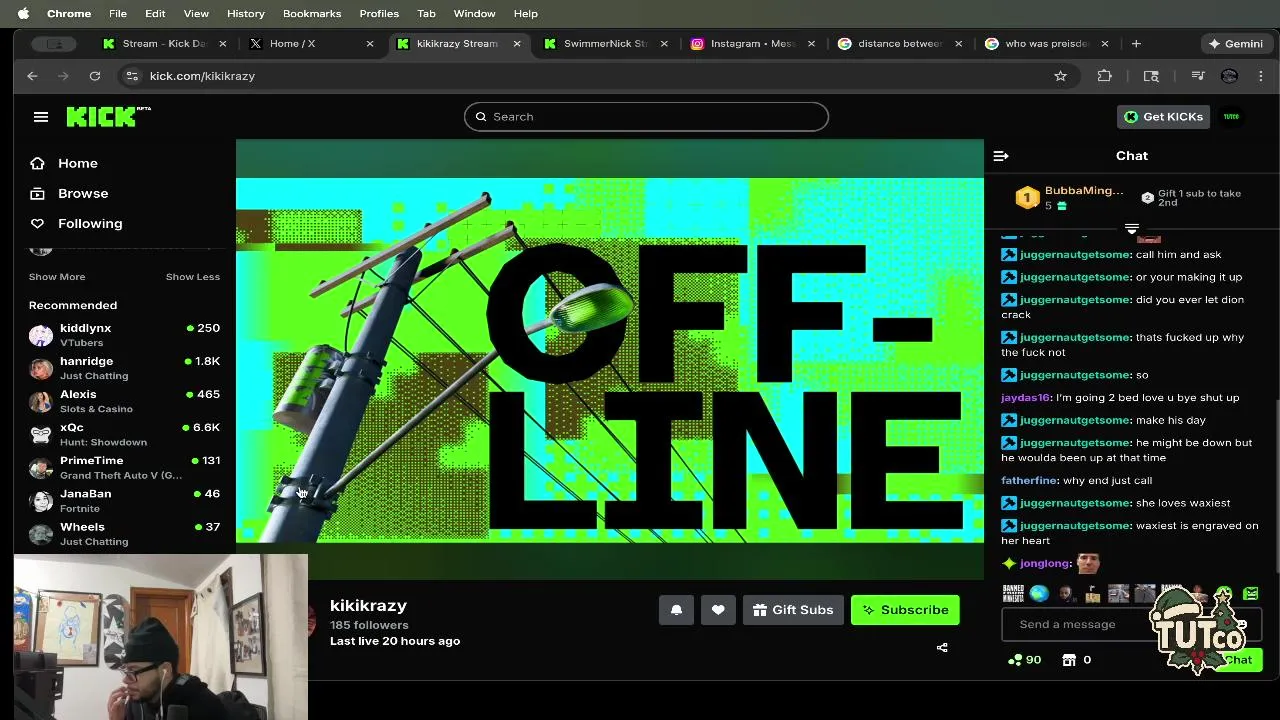Open Following in the sidebar
Image resolution: width=1280 pixels, height=720 pixels.
point(89,223)
